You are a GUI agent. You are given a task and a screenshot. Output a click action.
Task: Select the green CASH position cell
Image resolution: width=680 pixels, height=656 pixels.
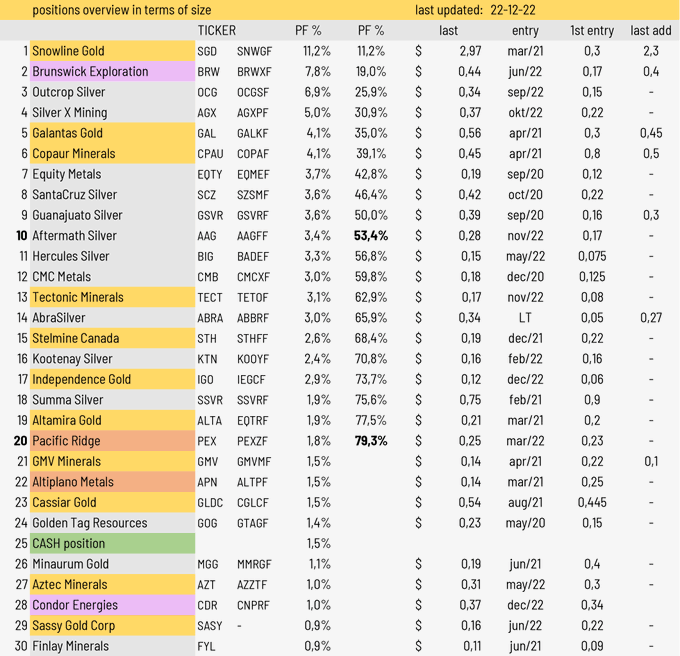(x=68, y=543)
